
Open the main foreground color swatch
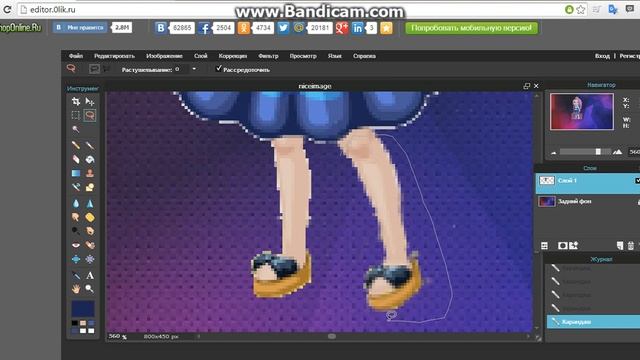(x=83, y=309)
